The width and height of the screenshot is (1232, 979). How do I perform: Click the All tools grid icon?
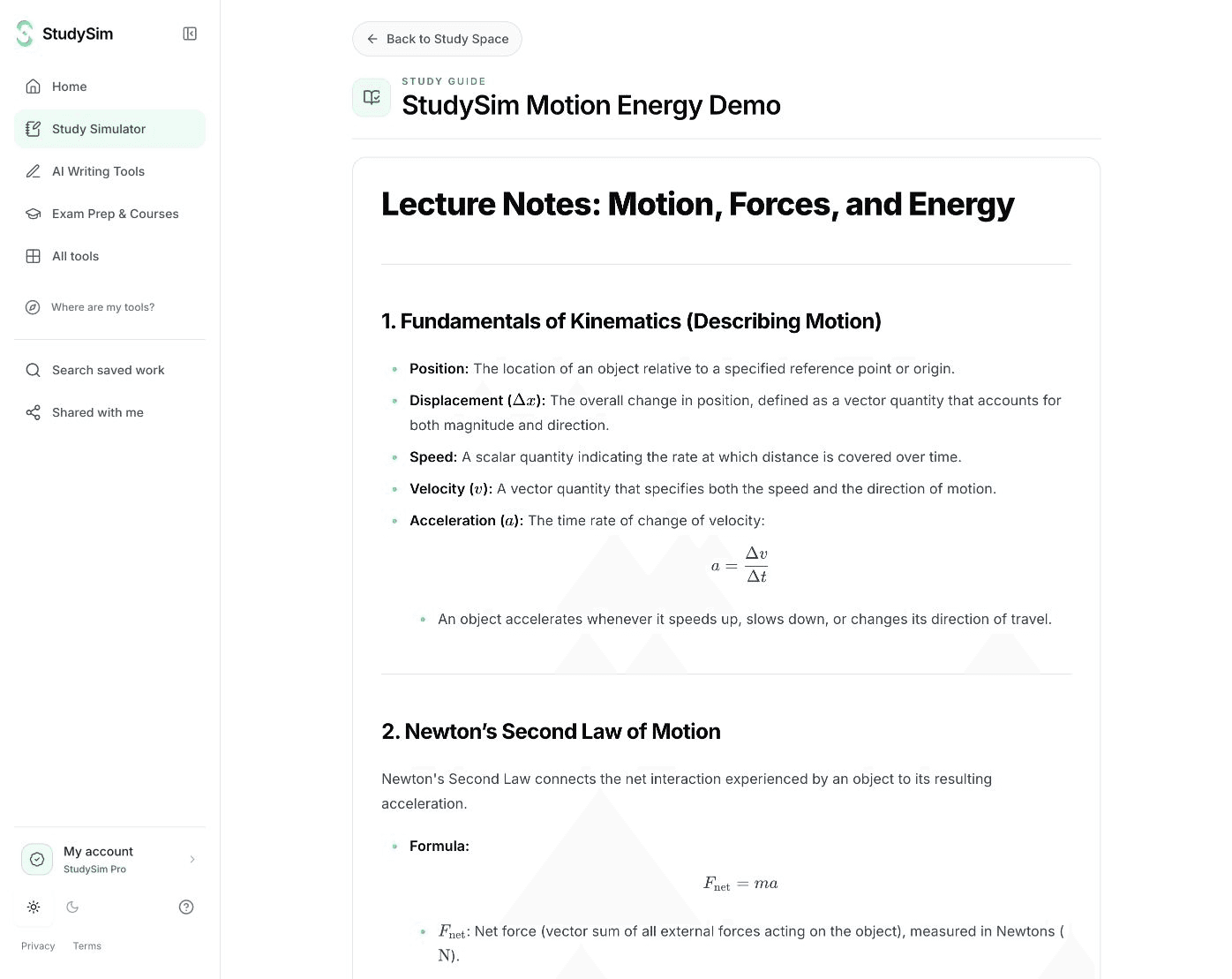(34, 256)
